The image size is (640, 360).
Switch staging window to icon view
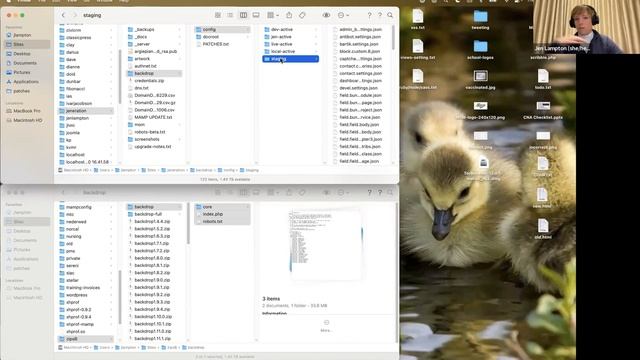click(218, 15)
